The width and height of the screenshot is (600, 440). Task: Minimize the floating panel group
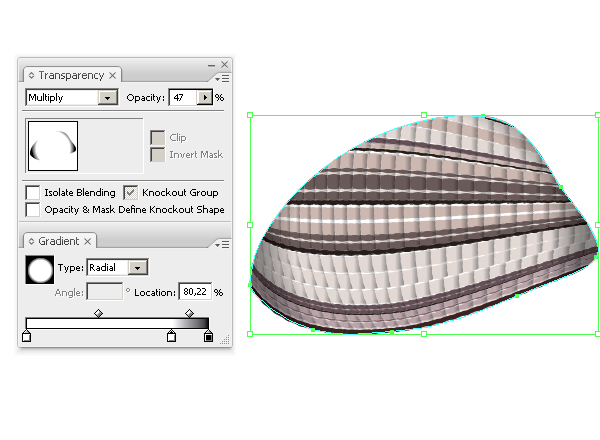[x=212, y=65]
